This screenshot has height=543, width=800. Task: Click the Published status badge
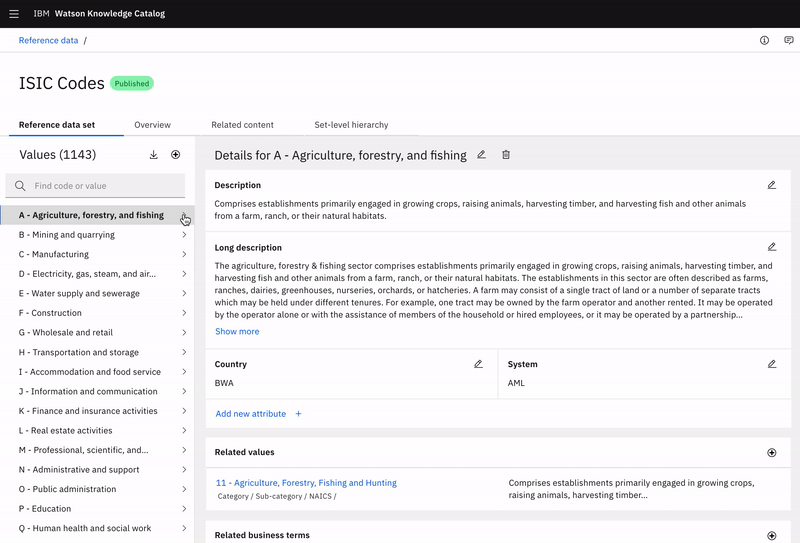tap(132, 83)
